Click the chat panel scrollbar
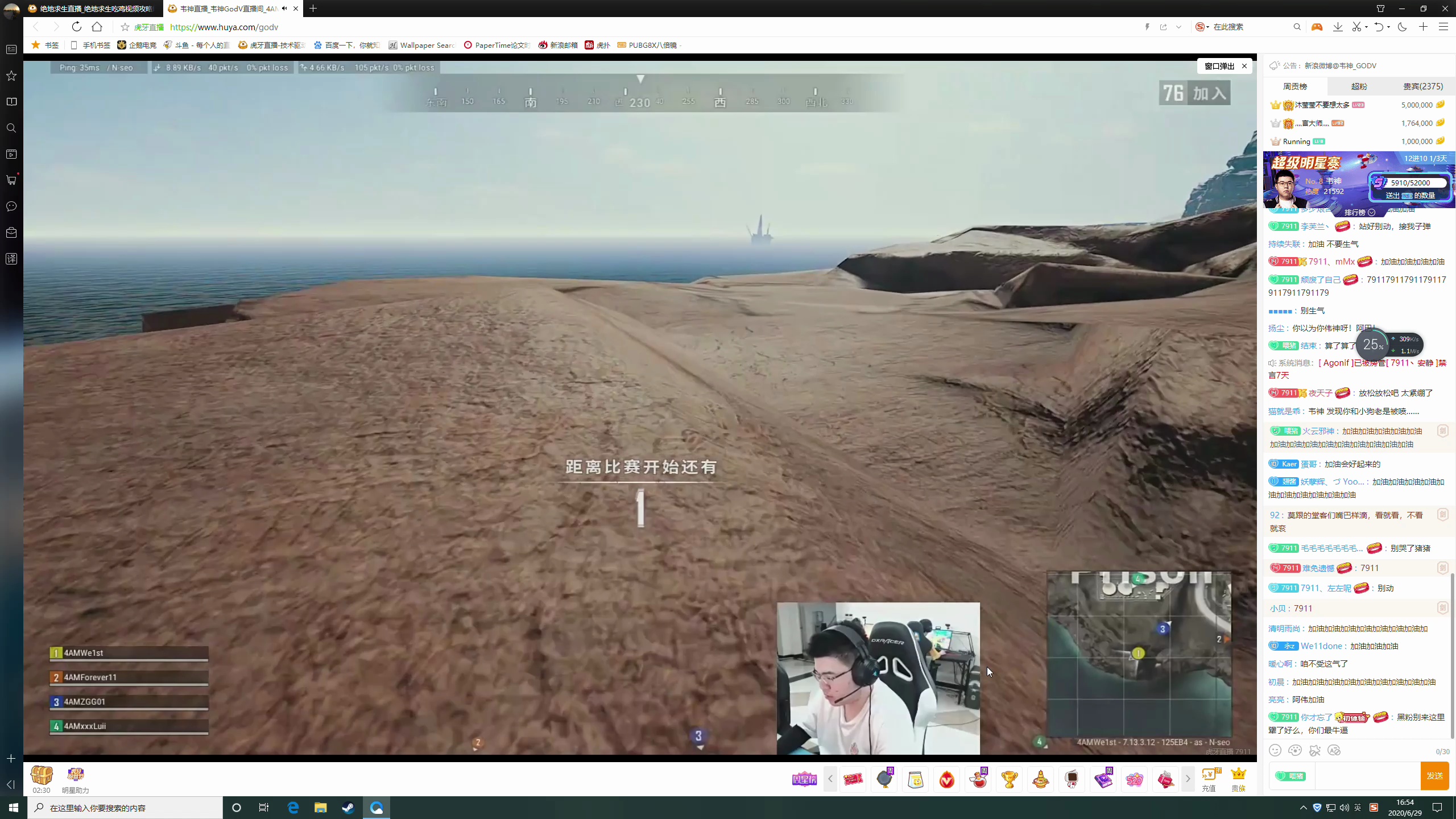 (x=1451, y=654)
